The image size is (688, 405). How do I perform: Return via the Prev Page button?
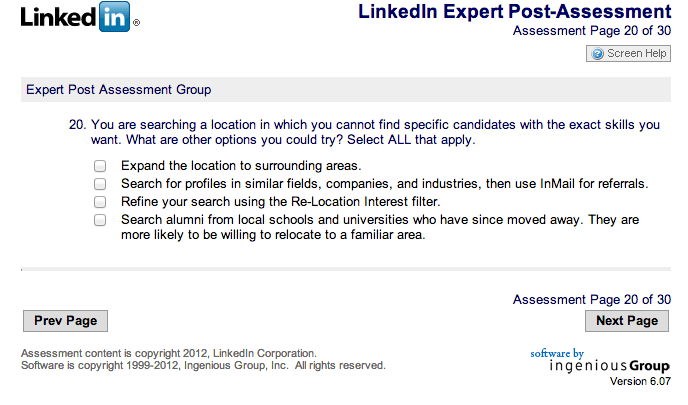pos(65,321)
